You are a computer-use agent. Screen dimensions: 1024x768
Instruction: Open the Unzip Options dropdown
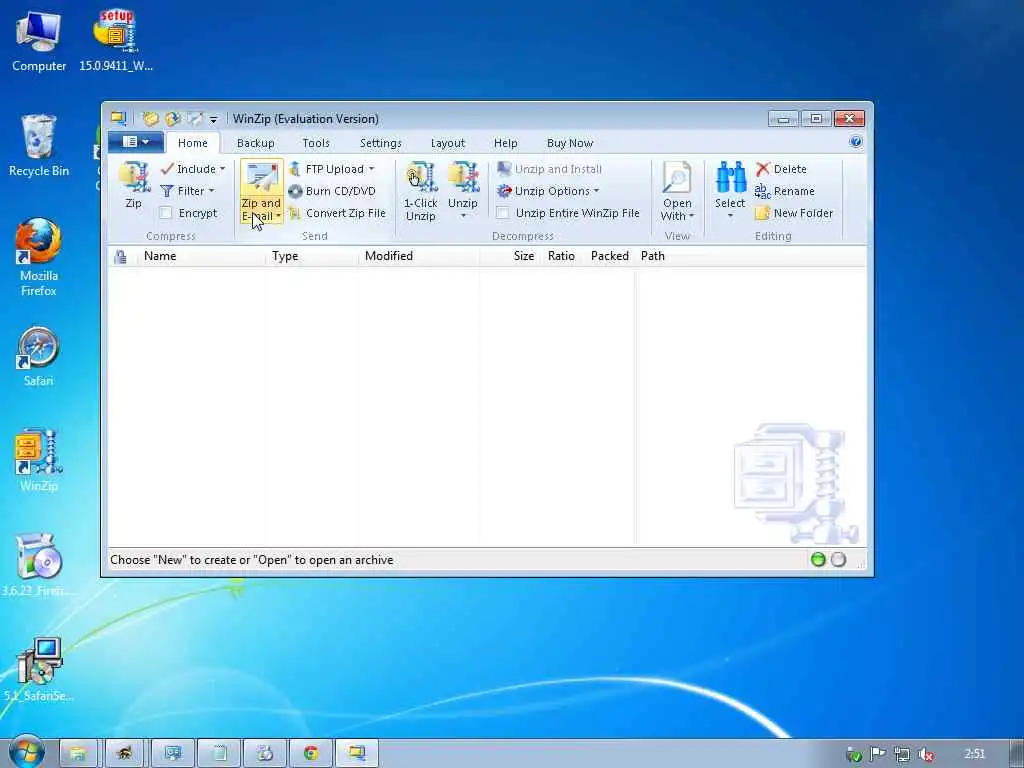(549, 191)
